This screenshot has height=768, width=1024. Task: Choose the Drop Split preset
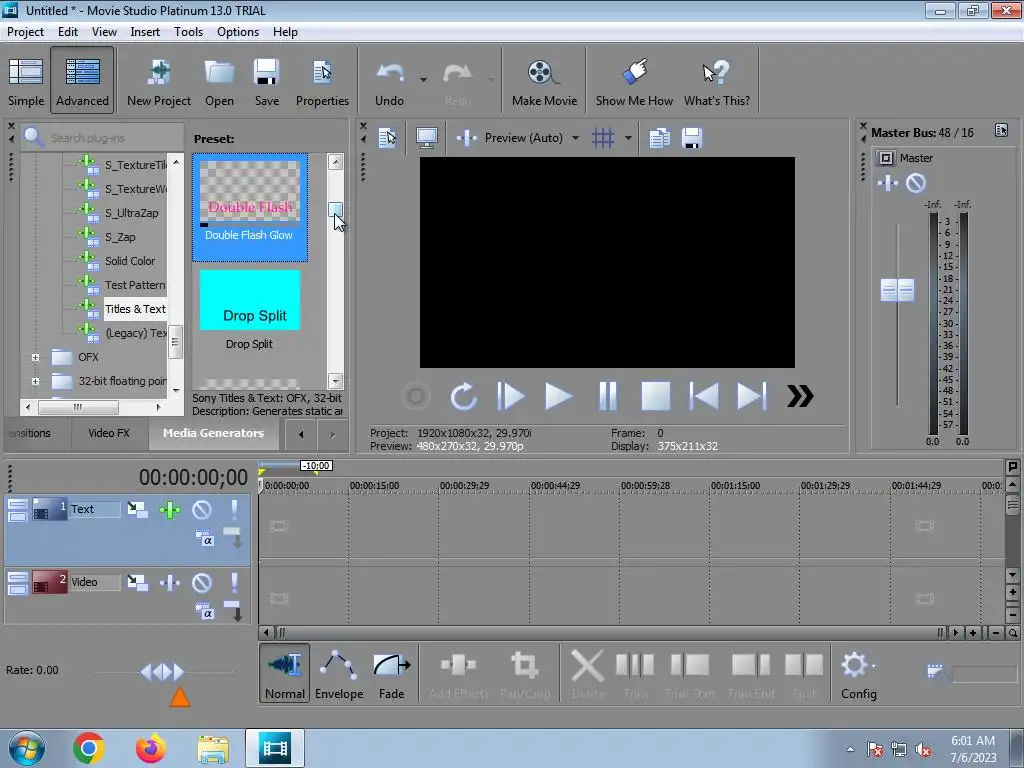pyautogui.click(x=250, y=311)
